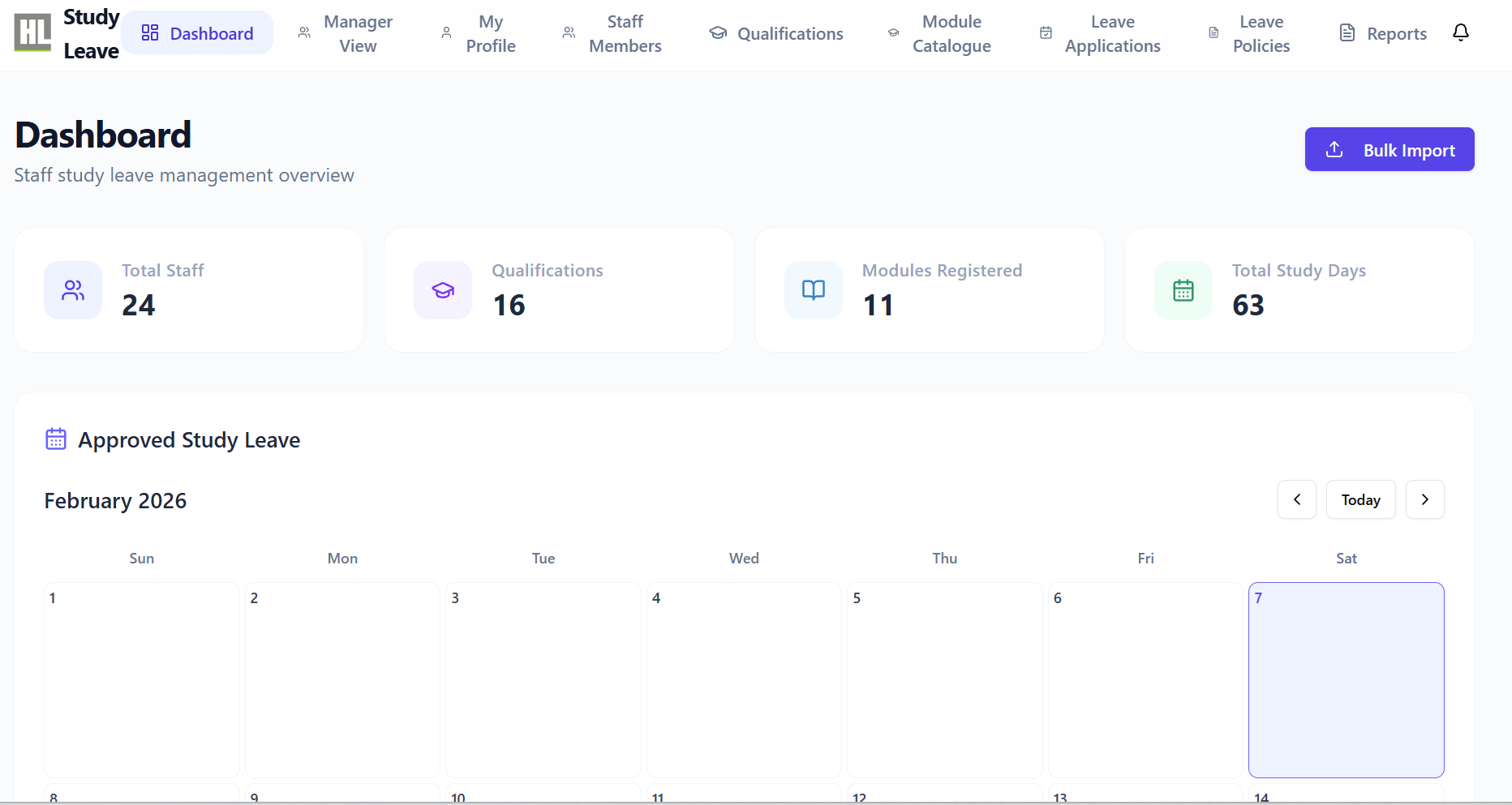Open Leave Policies tab
Screen dimensions: 1512x805
click(1249, 33)
